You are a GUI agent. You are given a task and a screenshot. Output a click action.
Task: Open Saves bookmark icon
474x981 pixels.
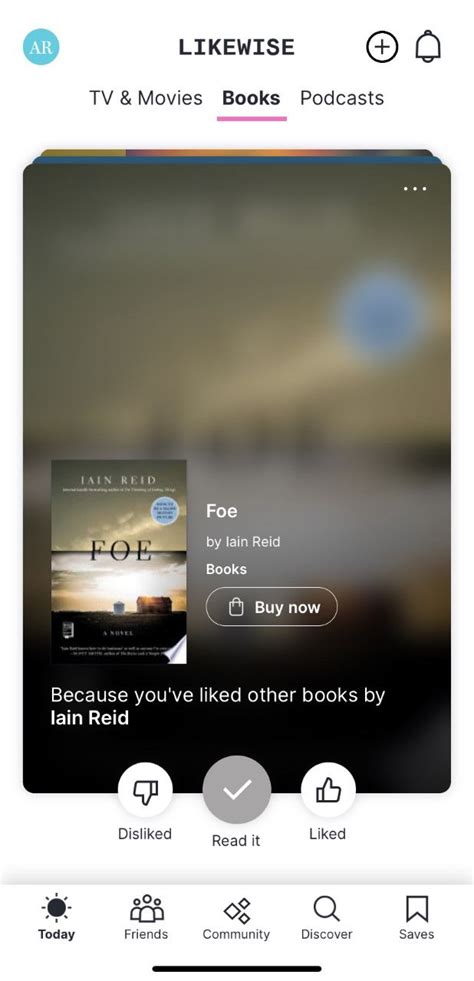[x=416, y=917]
